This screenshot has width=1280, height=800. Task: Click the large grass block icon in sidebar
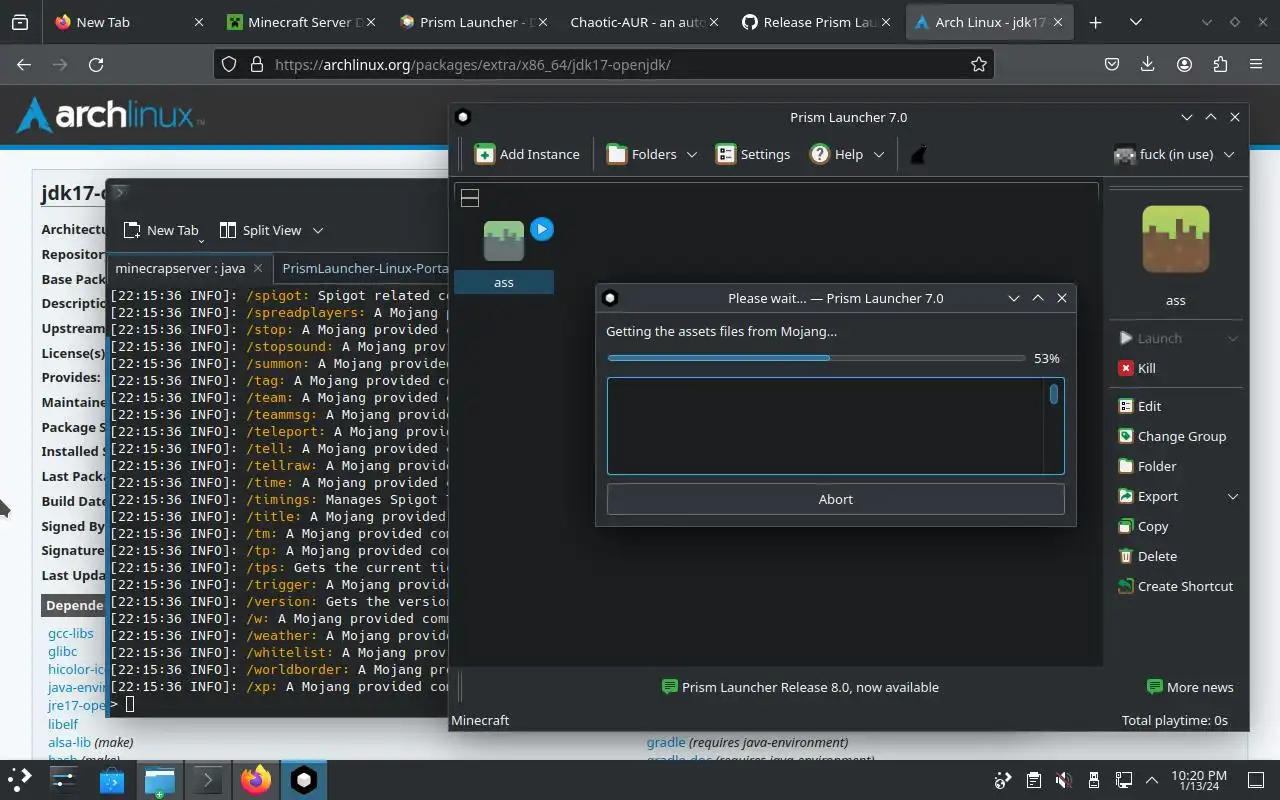point(1176,240)
